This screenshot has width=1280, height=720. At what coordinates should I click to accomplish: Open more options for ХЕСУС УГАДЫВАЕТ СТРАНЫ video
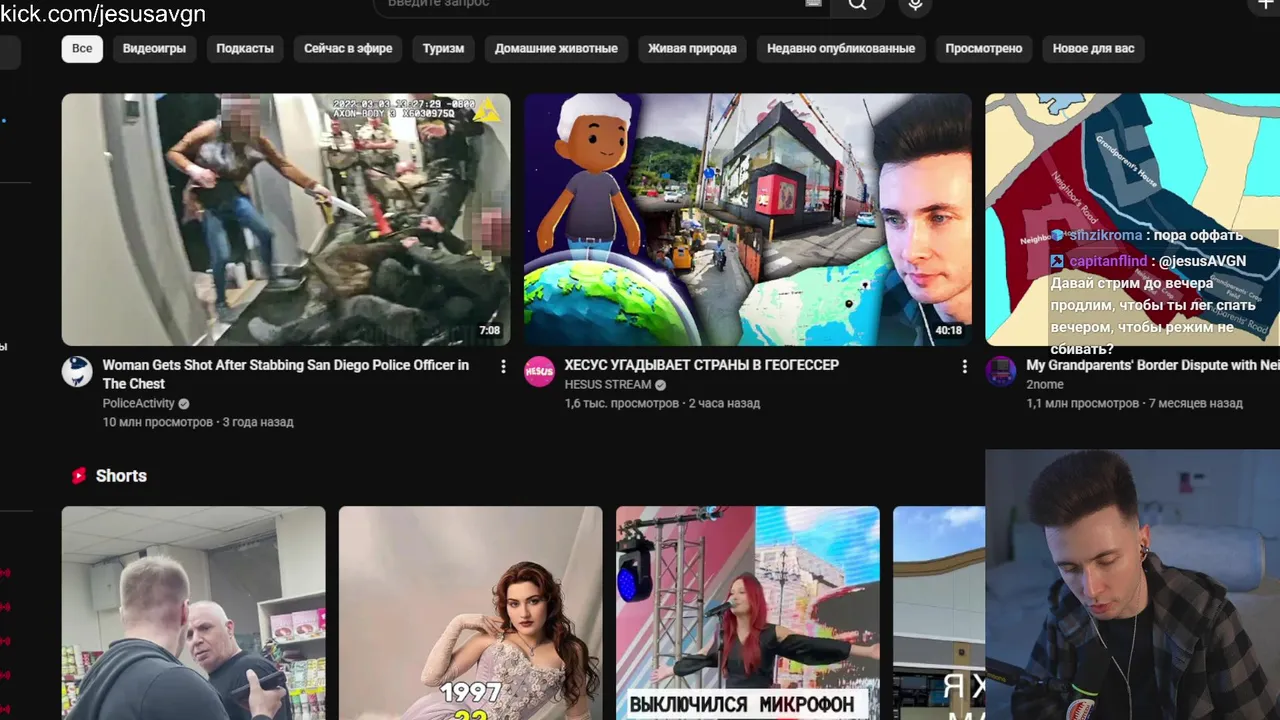click(964, 367)
